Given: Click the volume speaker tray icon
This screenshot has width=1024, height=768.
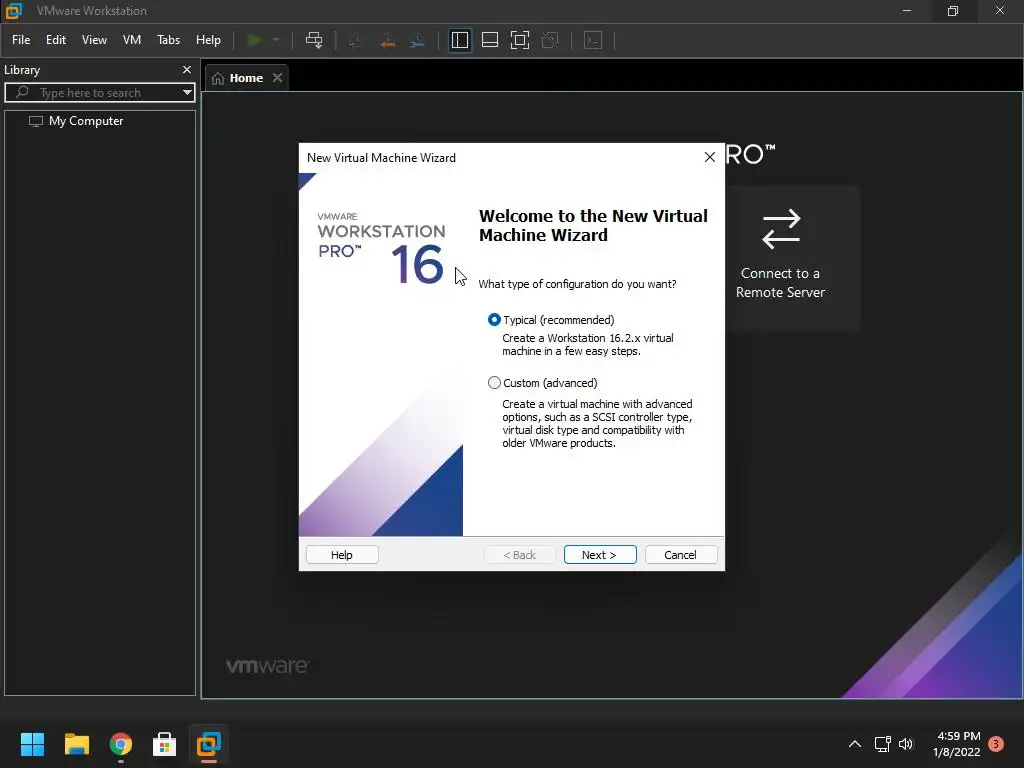Looking at the screenshot, I should [x=906, y=744].
